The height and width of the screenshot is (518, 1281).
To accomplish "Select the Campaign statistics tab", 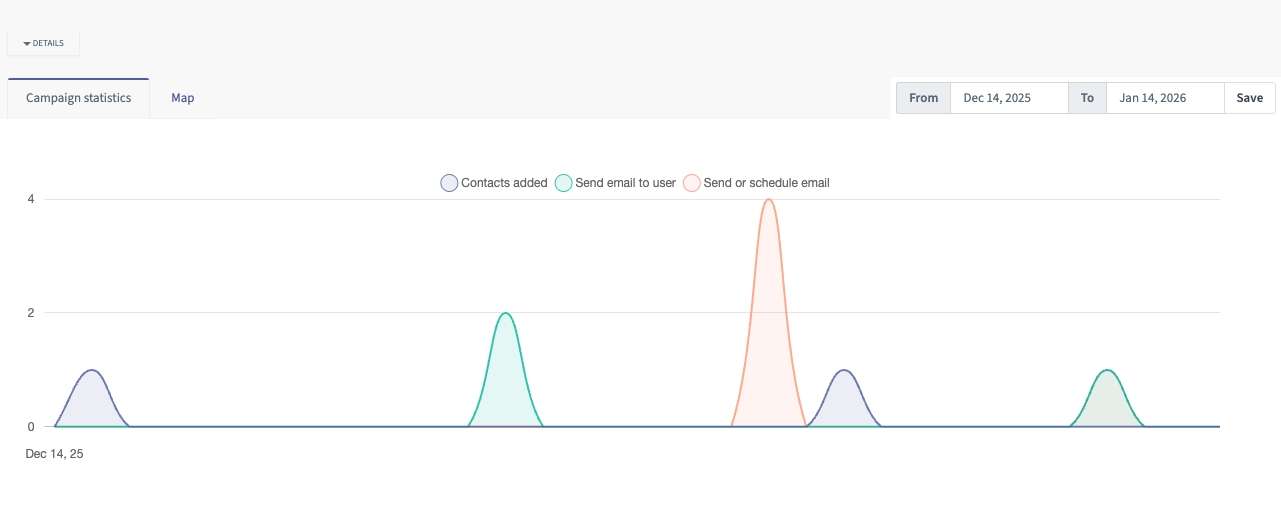I will [x=78, y=98].
